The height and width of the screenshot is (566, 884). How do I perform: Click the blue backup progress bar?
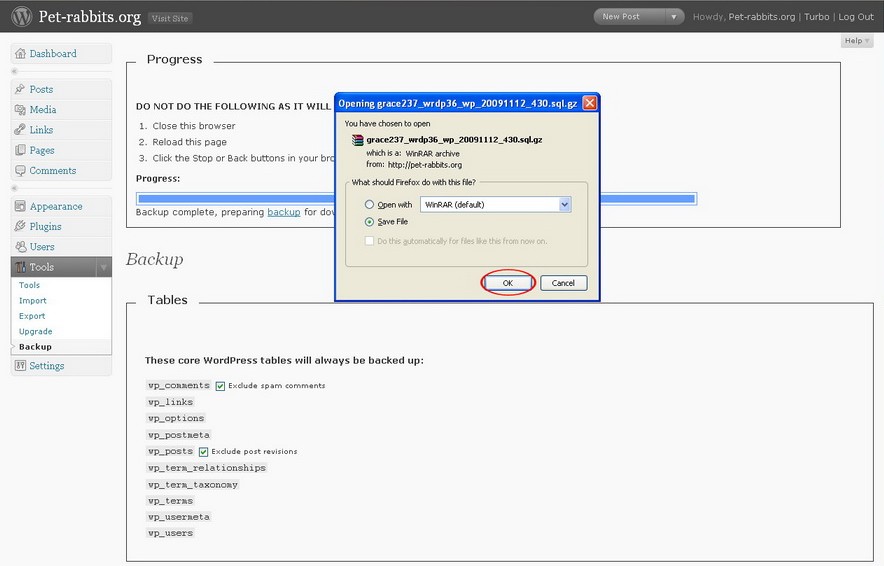pos(416,198)
